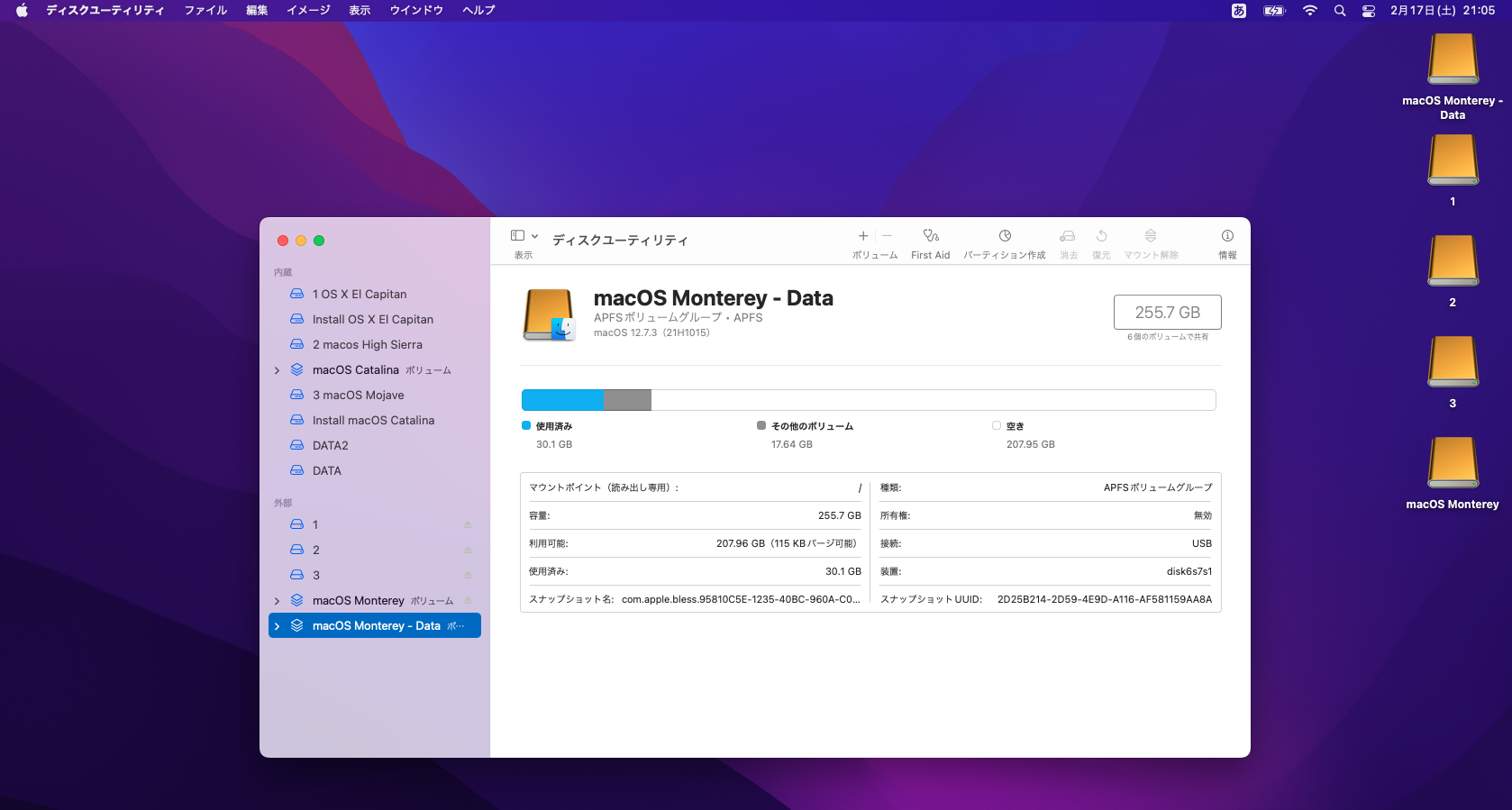Image resolution: width=1512 pixels, height=810 pixels.
Task: Eject external volume 3
Action: [468, 575]
